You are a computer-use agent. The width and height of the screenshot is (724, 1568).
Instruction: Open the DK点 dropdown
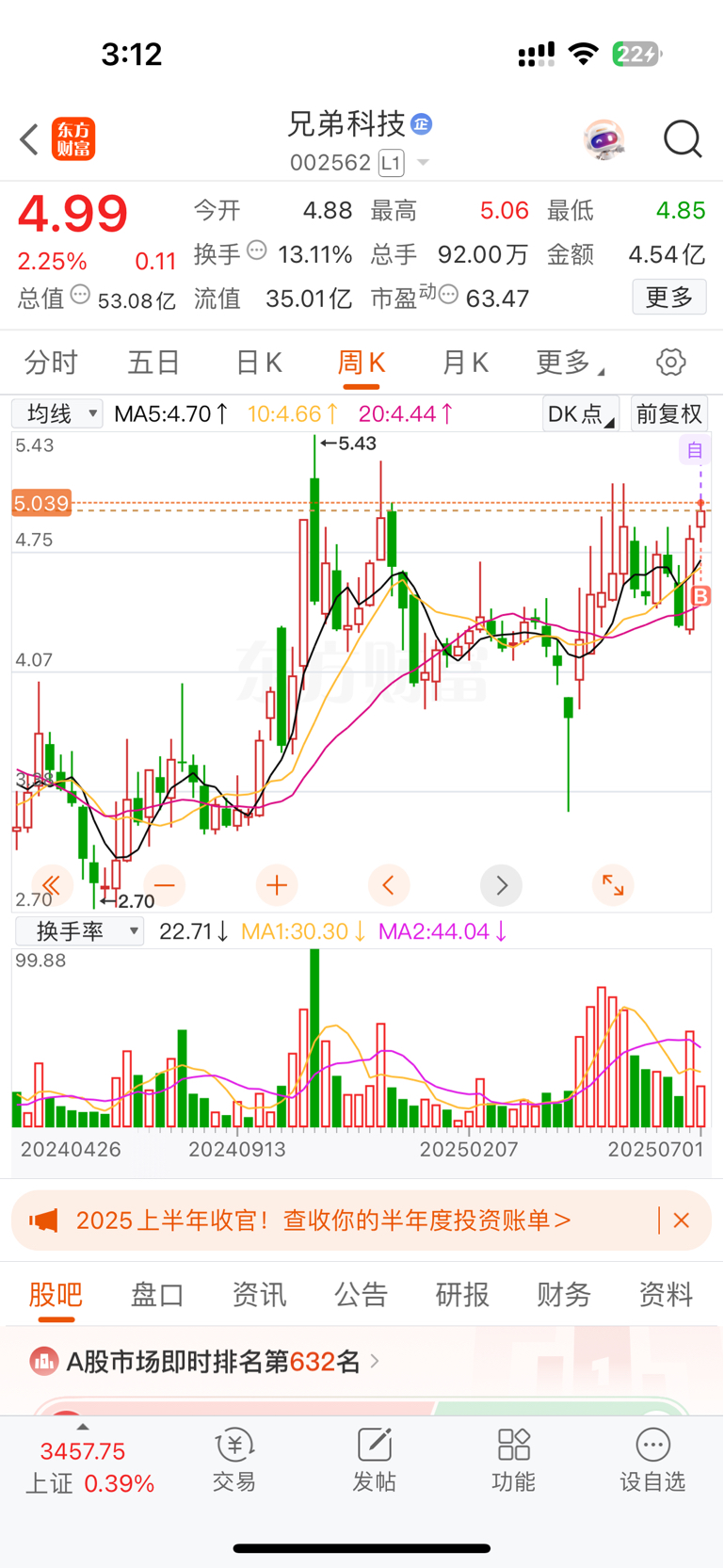[x=581, y=414]
